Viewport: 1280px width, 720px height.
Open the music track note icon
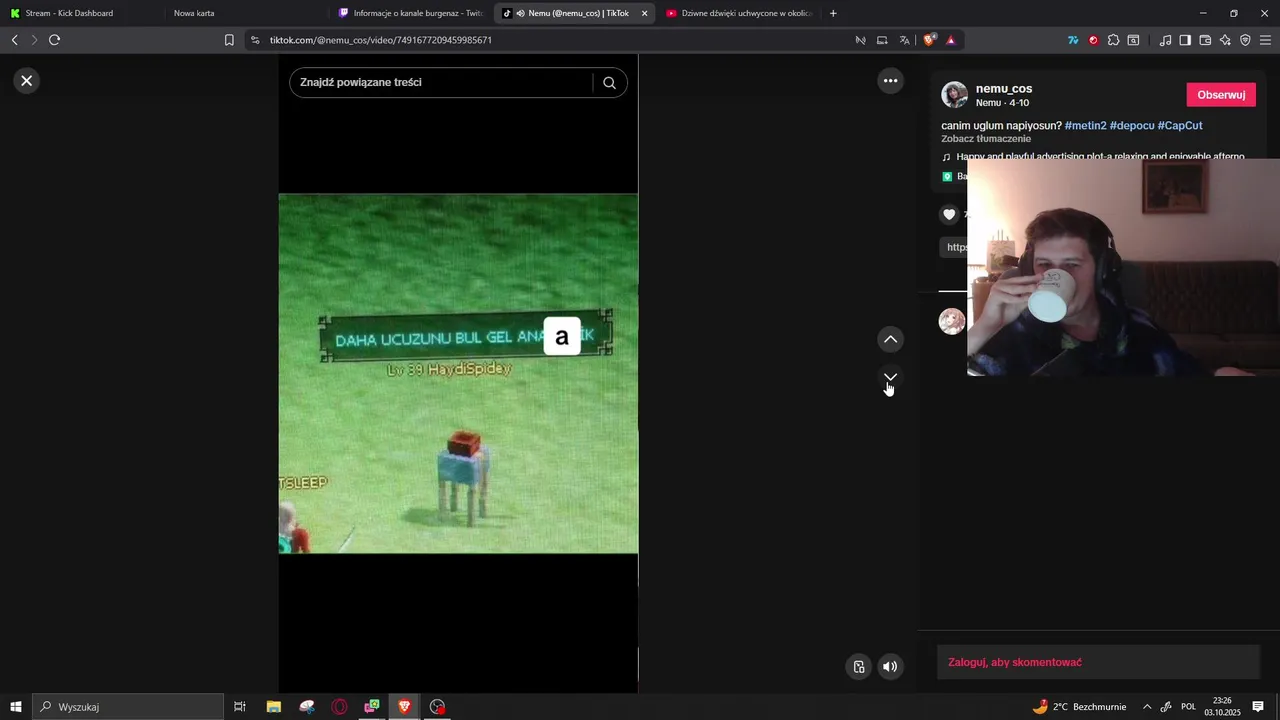click(946, 157)
